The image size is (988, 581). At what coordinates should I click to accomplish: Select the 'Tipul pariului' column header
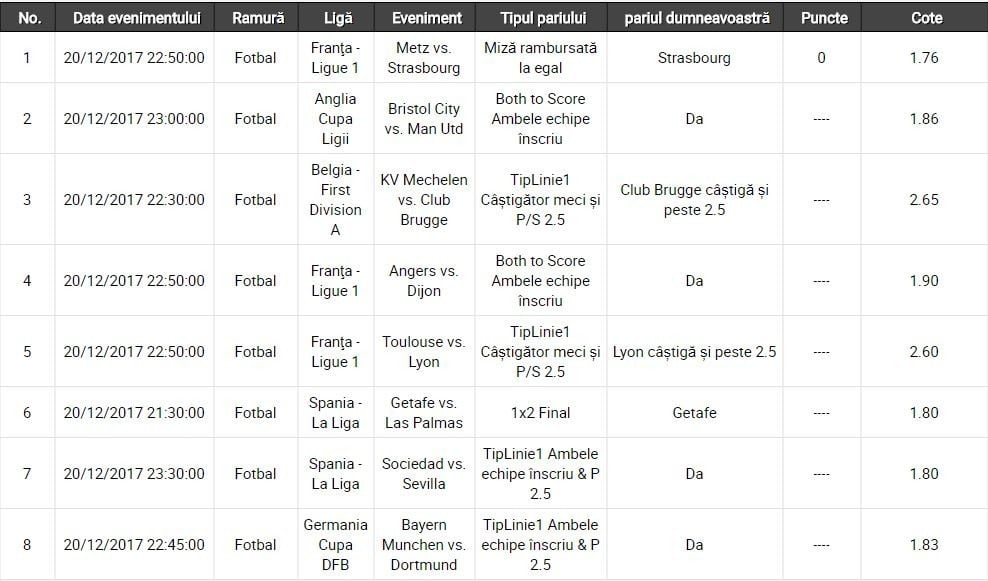543,18
